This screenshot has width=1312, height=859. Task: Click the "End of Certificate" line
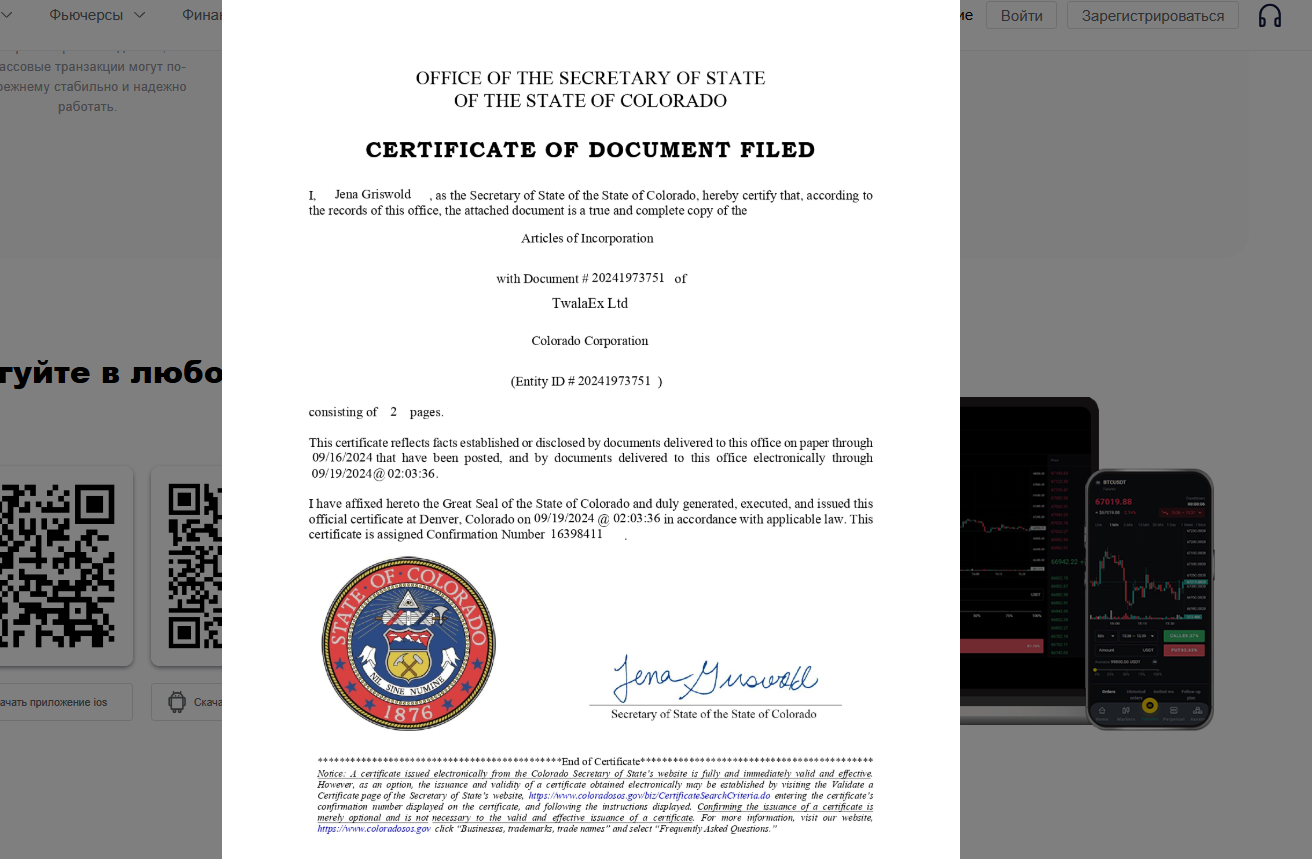click(x=595, y=761)
